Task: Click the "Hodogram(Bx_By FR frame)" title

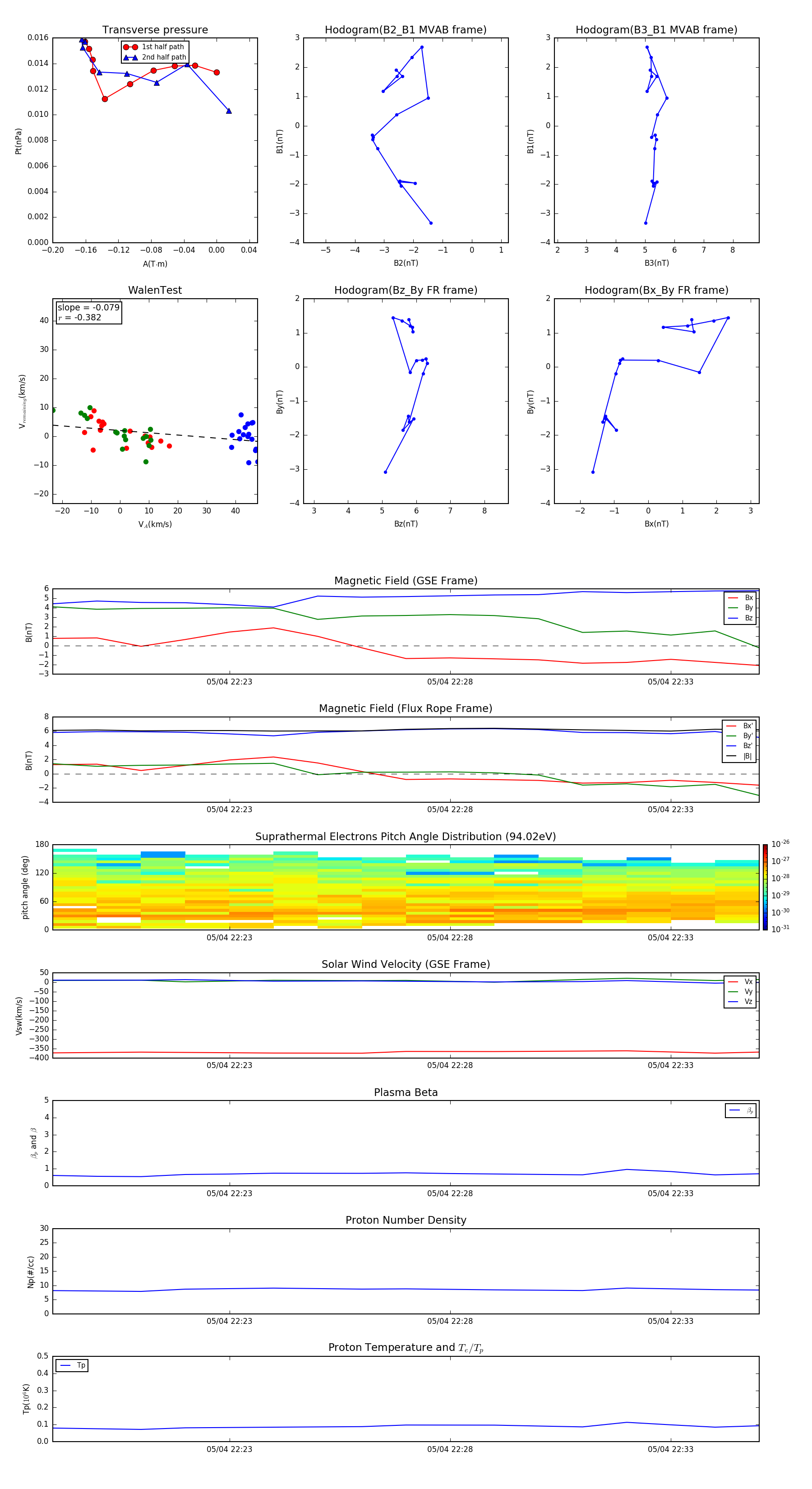Action: 656,290
